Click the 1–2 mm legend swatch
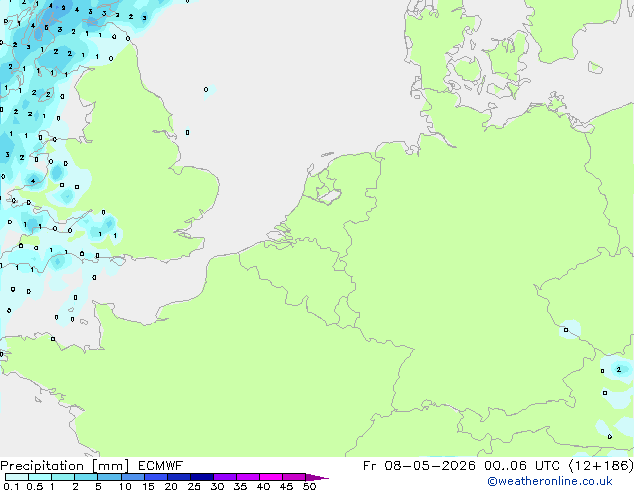Viewport: 634px width, 490px height. point(63,477)
